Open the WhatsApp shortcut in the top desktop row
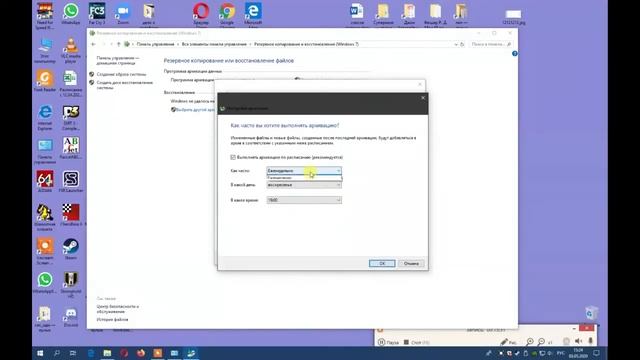The image size is (640, 360). tap(71, 13)
